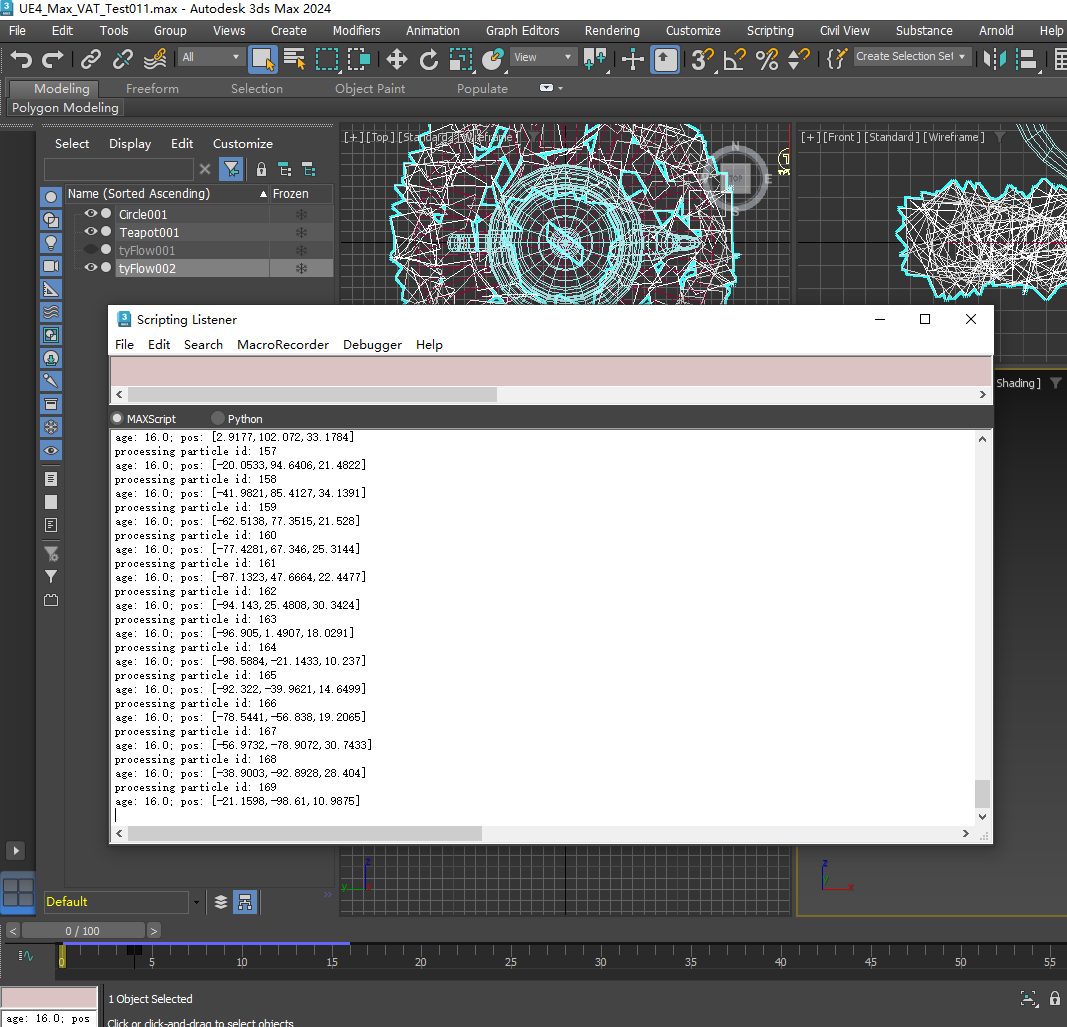Activate the Select Object tool
The width and height of the screenshot is (1067, 1027).
coord(262,59)
